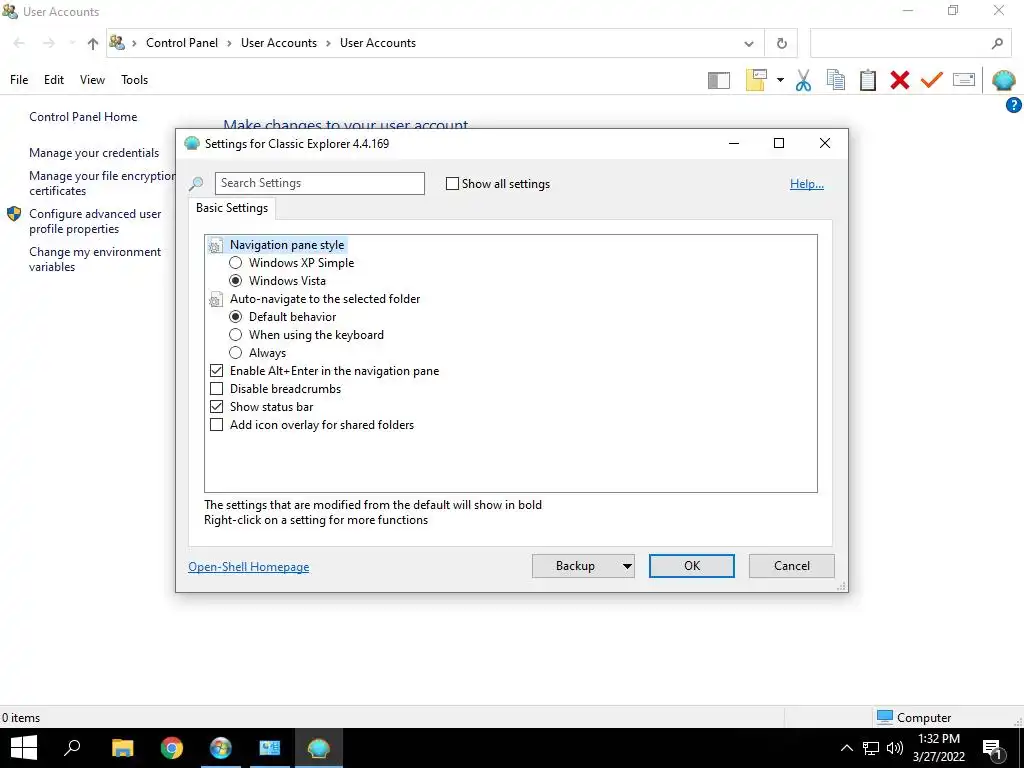Image resolution: width=1024 pixels, height=768 pixels.
Task: Toggle the navigation pane toolbar icon
Action: point(718,80)
